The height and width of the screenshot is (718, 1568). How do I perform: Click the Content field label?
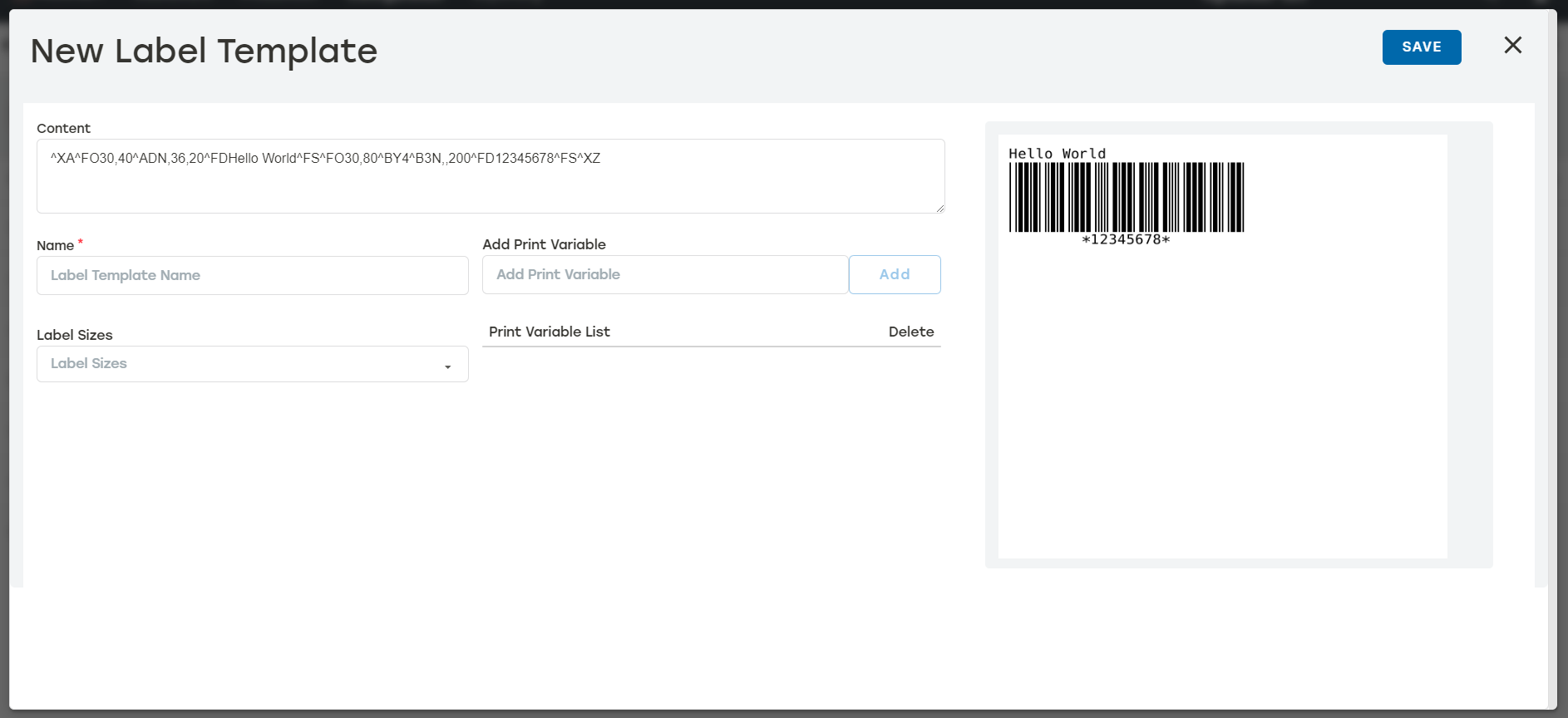click(x=63, y=128)
